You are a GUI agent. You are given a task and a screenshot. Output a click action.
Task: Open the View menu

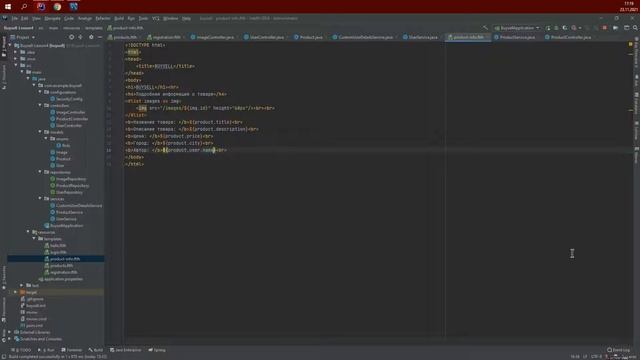pos(36,18)
